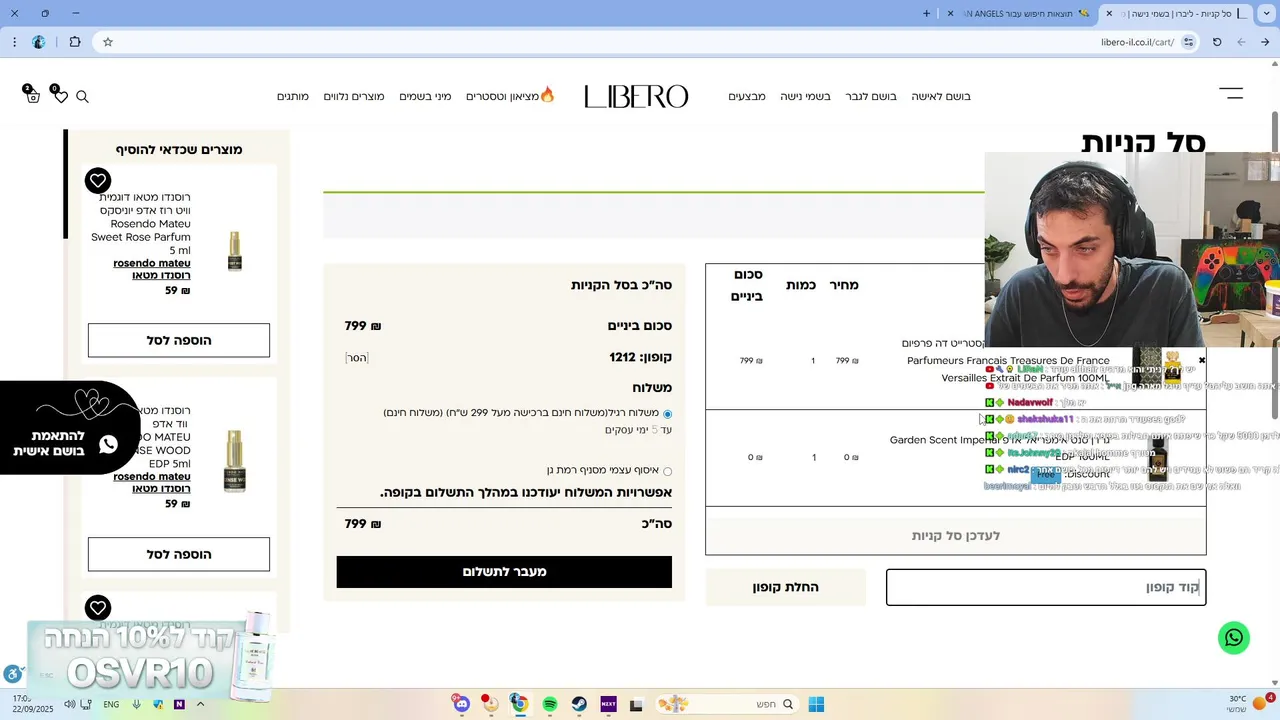Add Sweet Rose Parfum to wishlist heart
Screen dimensions: 1280x720
pos(97,181)
